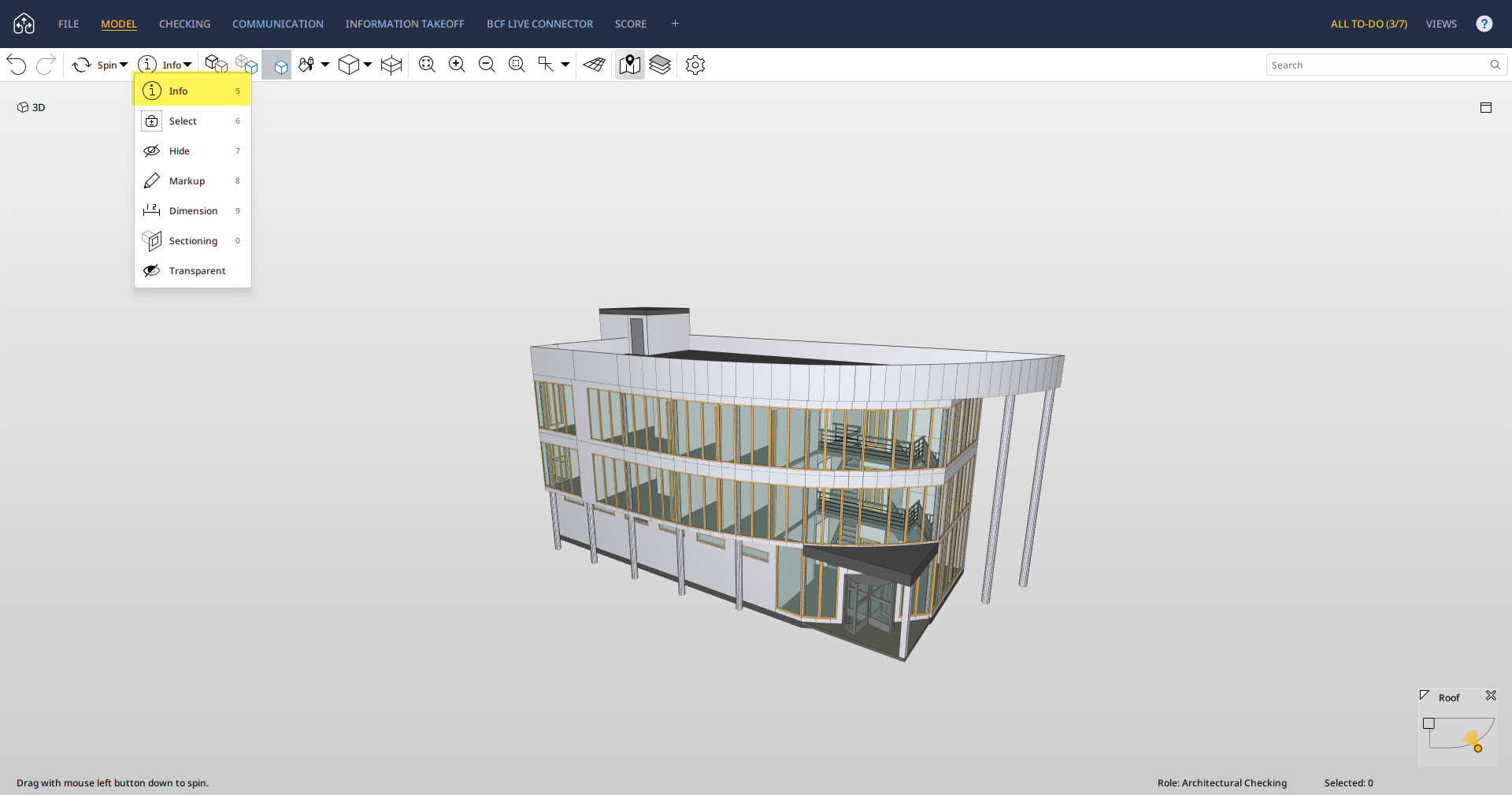Click Role: Architectural Checking status text
The height and width of the screenshot is (795, 1512).
point(1222,782)
